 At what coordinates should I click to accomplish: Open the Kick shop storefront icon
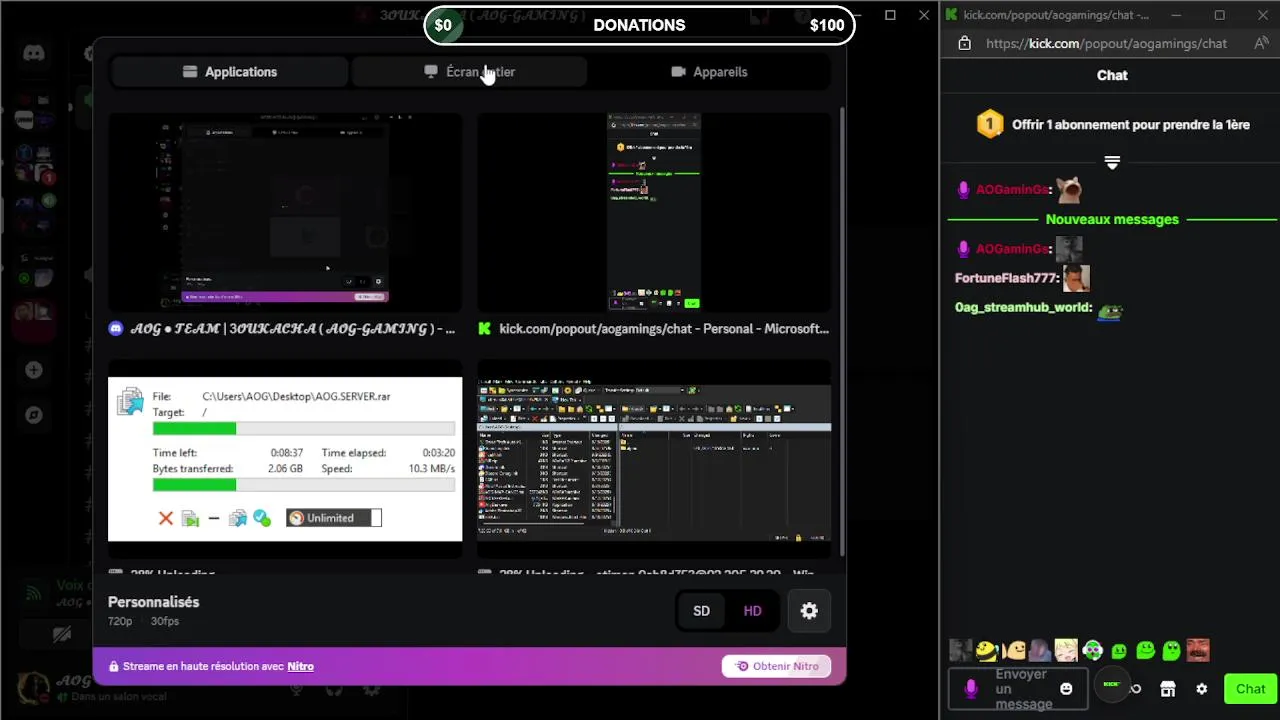click(1167, 689)
